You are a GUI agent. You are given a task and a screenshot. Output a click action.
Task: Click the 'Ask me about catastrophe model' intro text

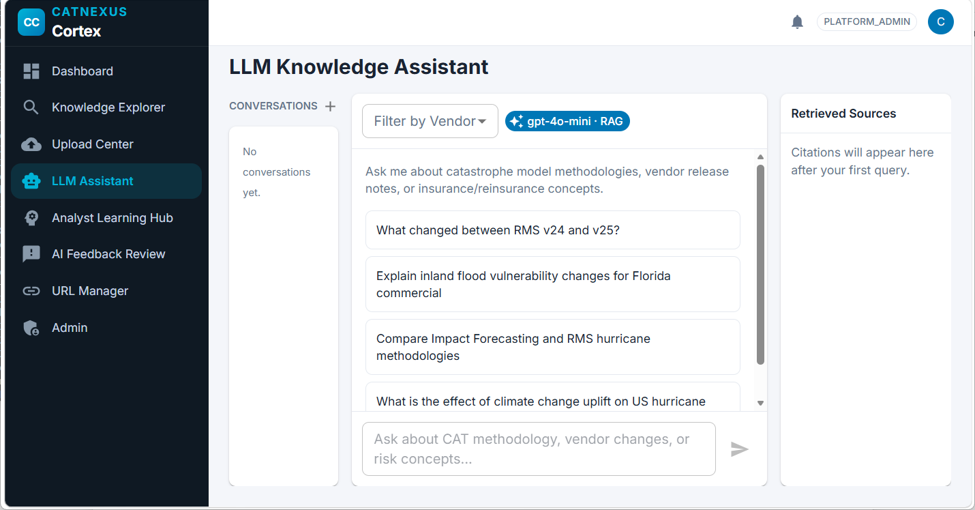[547, 180]
